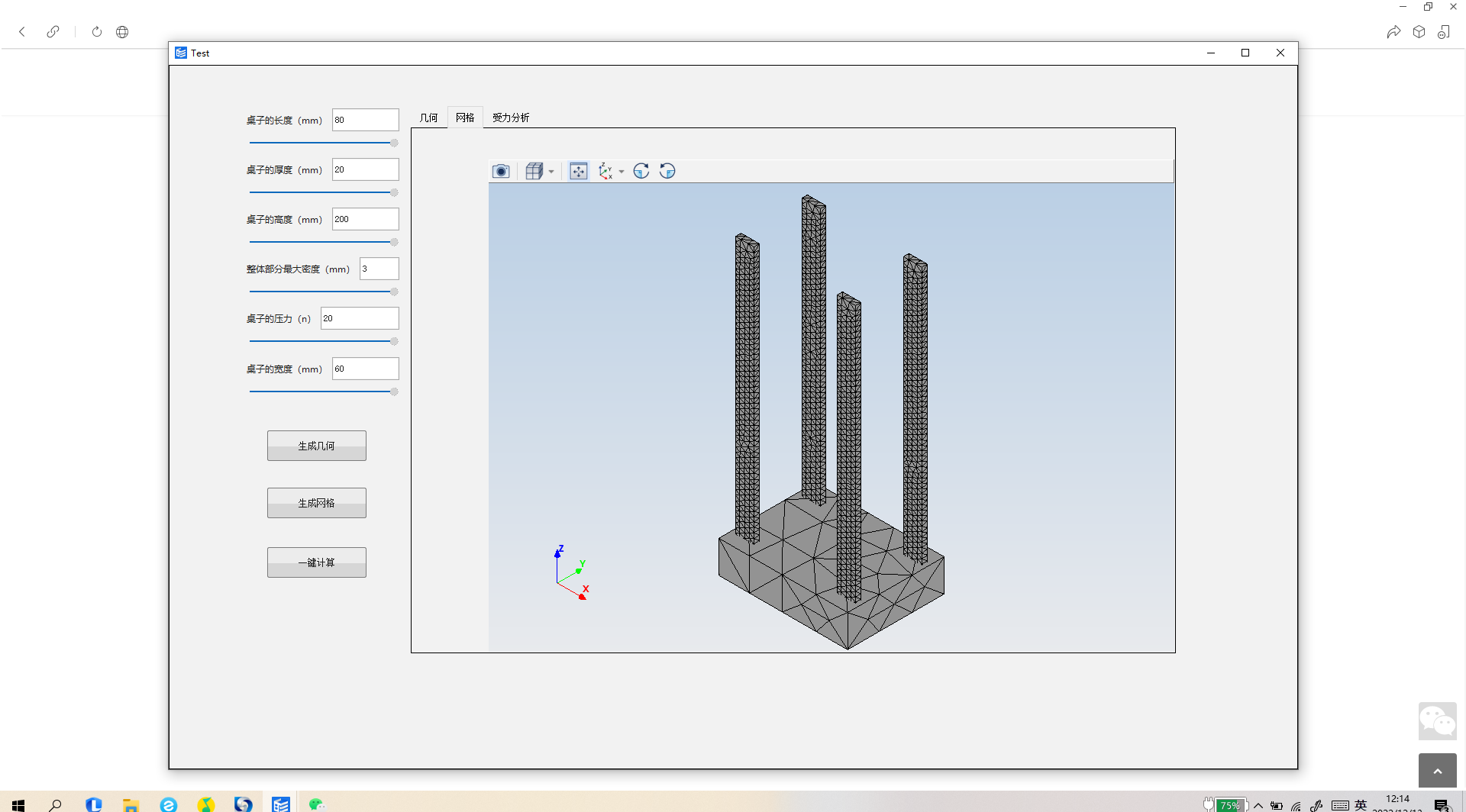Open the notification center icon
Viewport: 1466px width, 812px height.
coord(1442,805)
